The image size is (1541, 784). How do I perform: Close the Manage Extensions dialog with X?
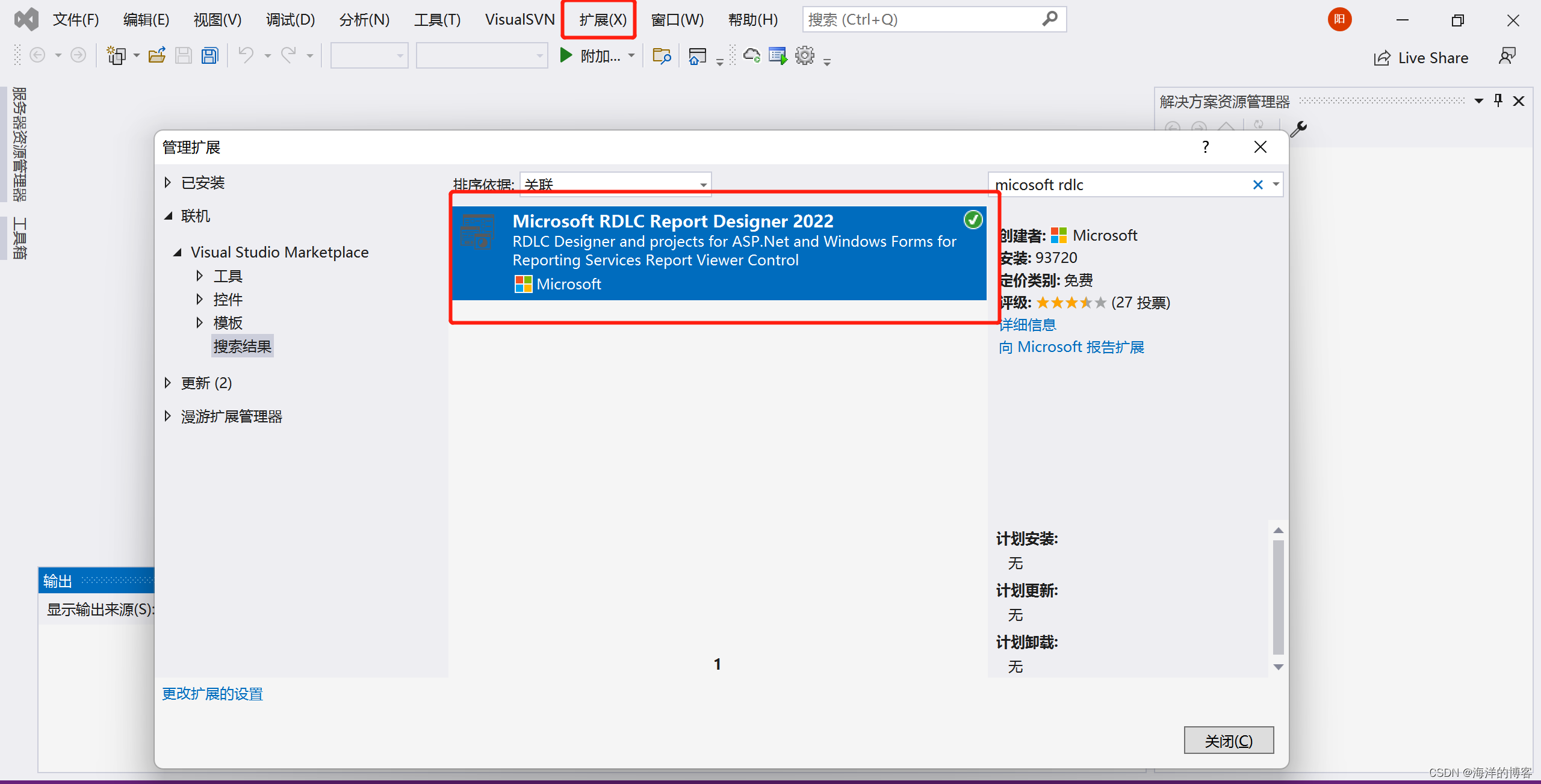point(1260,147)
